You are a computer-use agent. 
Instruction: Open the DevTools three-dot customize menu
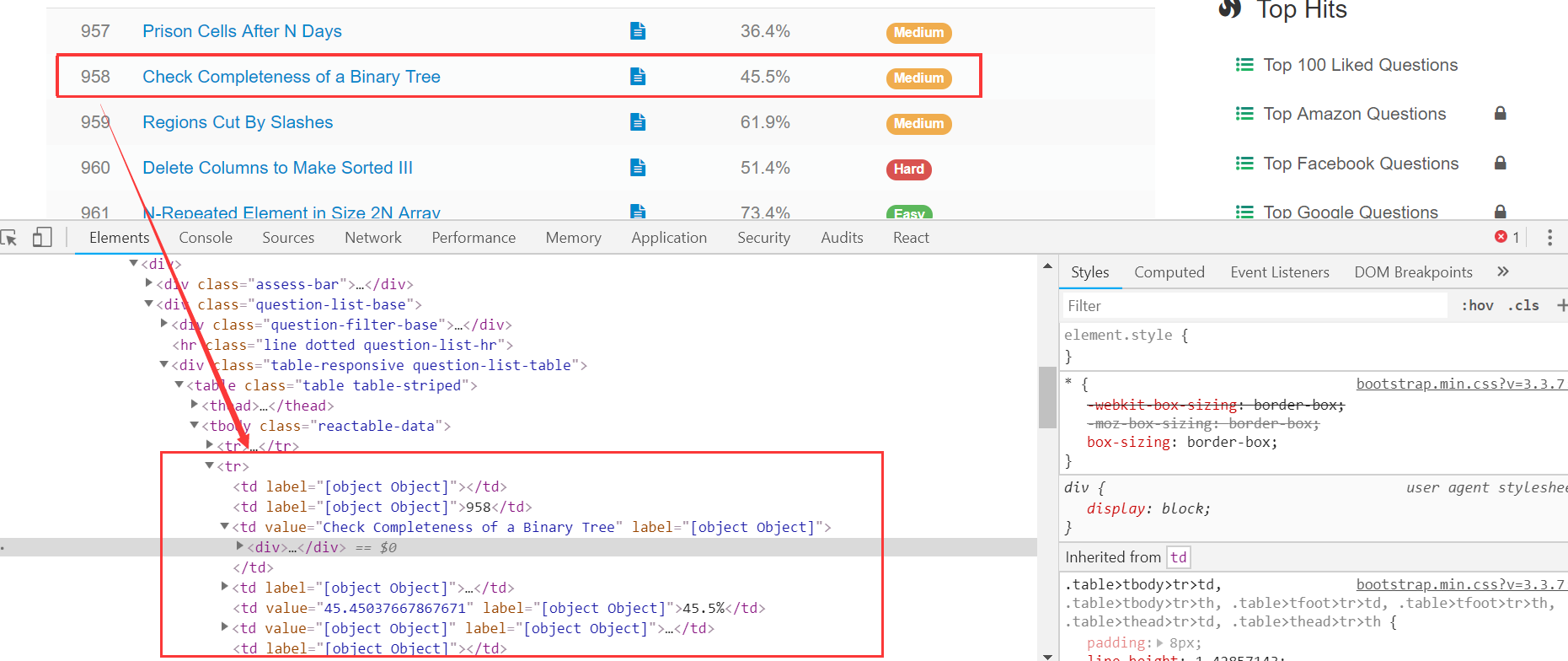[1549, 238]
